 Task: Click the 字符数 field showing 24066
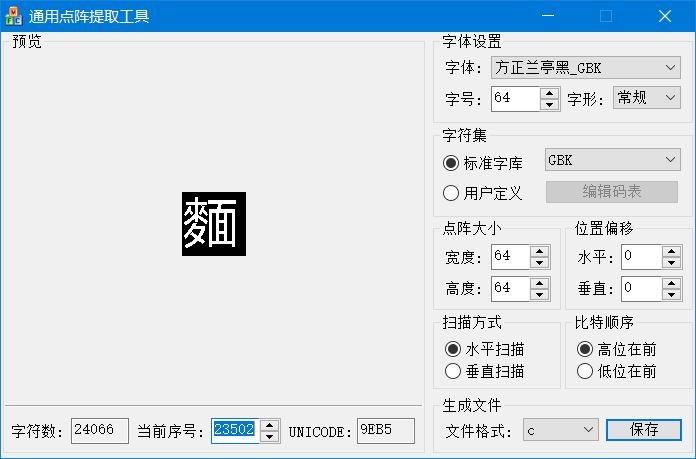(x=100, y=431)
